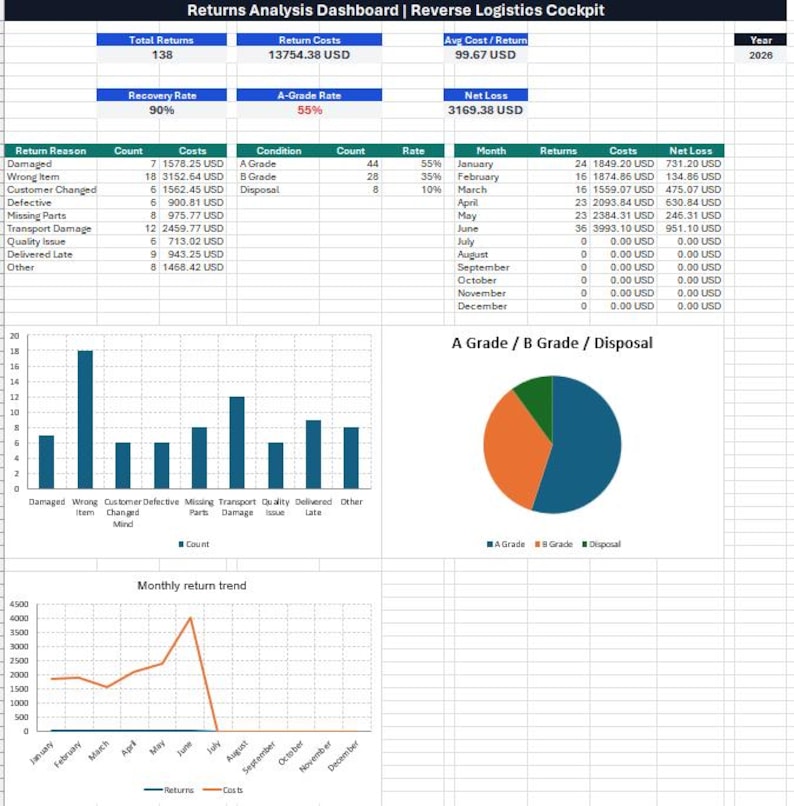Click the Transport Damage bar in chart

tap(237, 443)
